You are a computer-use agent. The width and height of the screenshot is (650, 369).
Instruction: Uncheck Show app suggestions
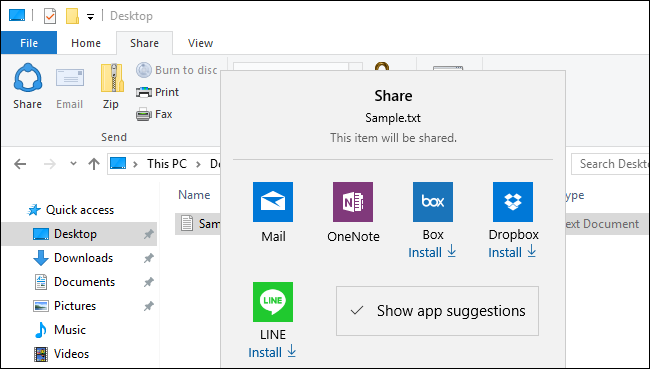click(x=437, y=311)
